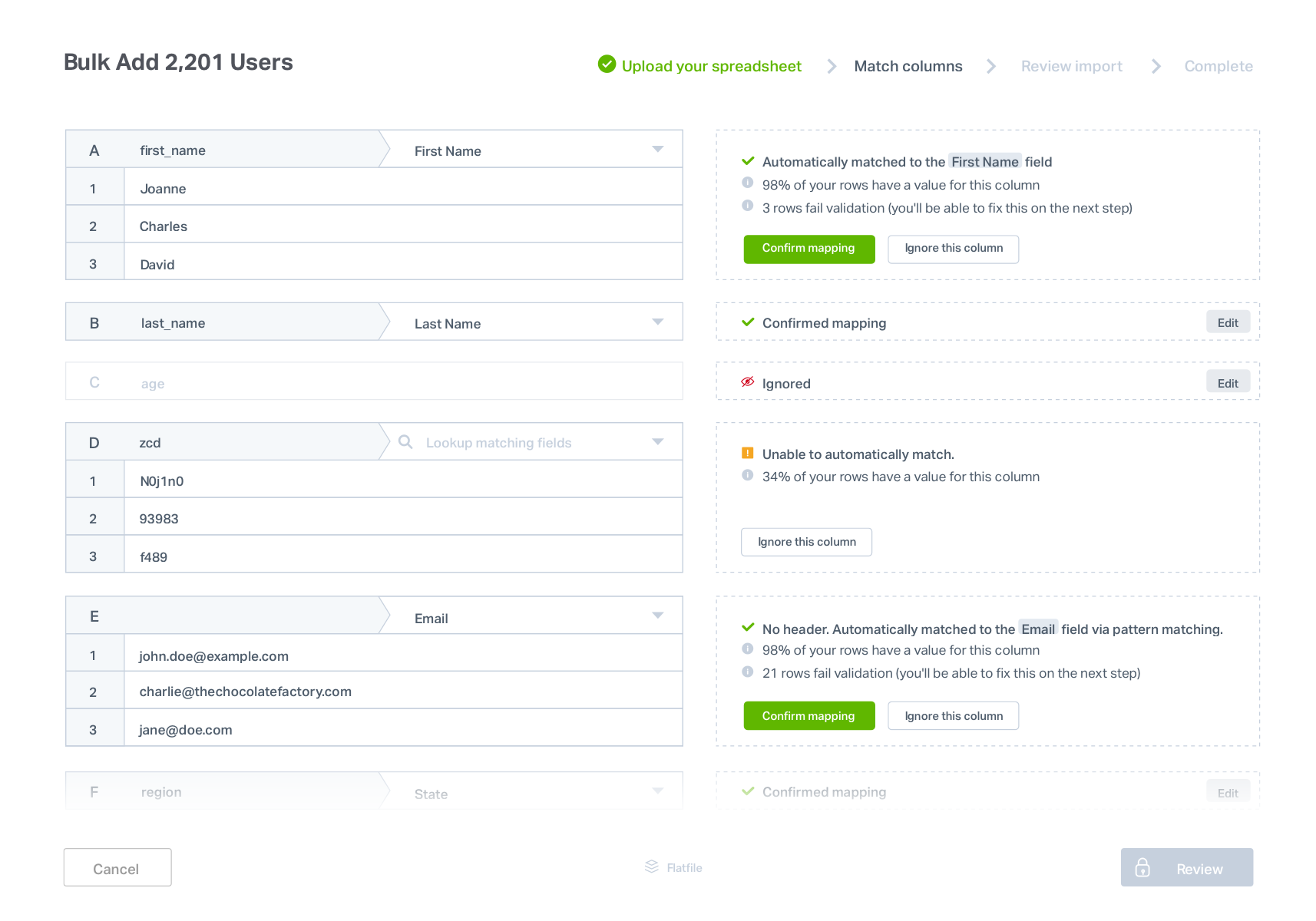
Task: Click green check beside Confirmed mapping for last_name
Action: [748, 322]
